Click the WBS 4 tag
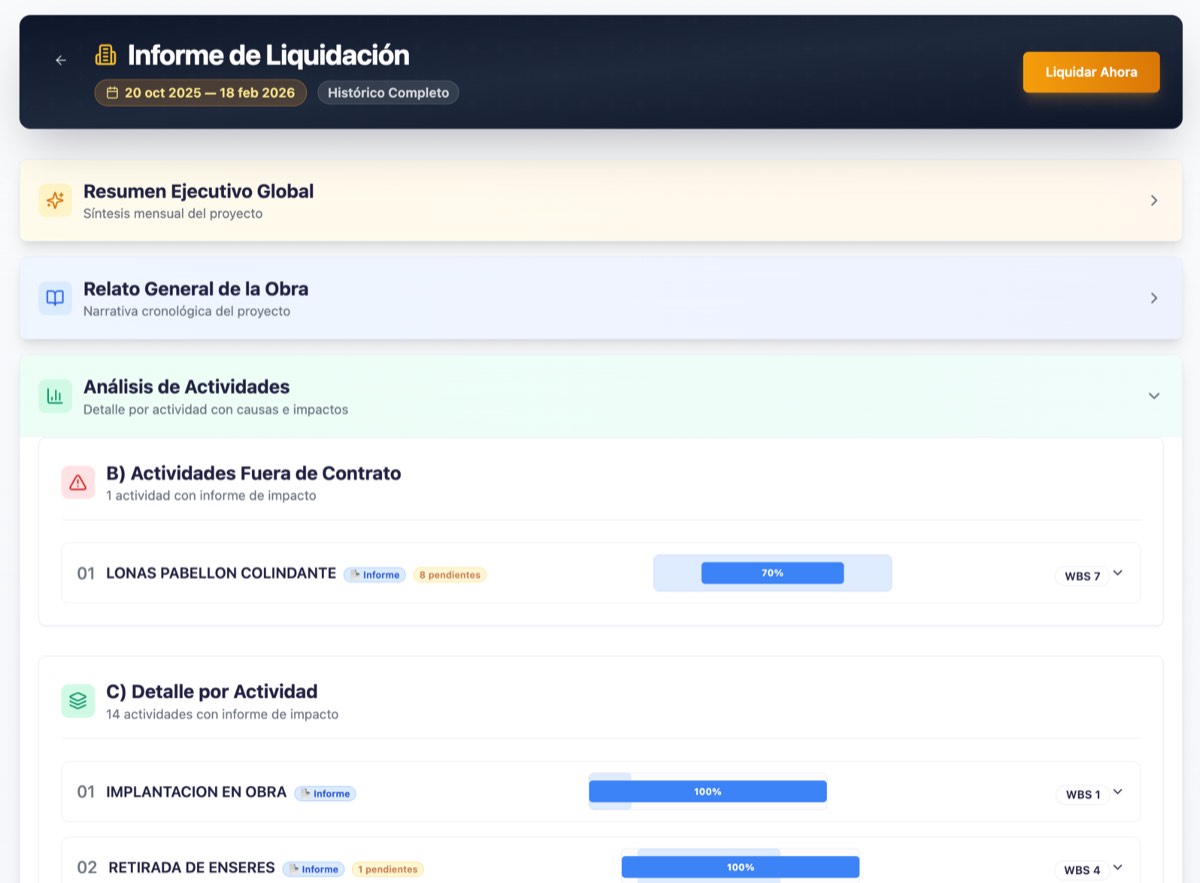 [1082, 870]
